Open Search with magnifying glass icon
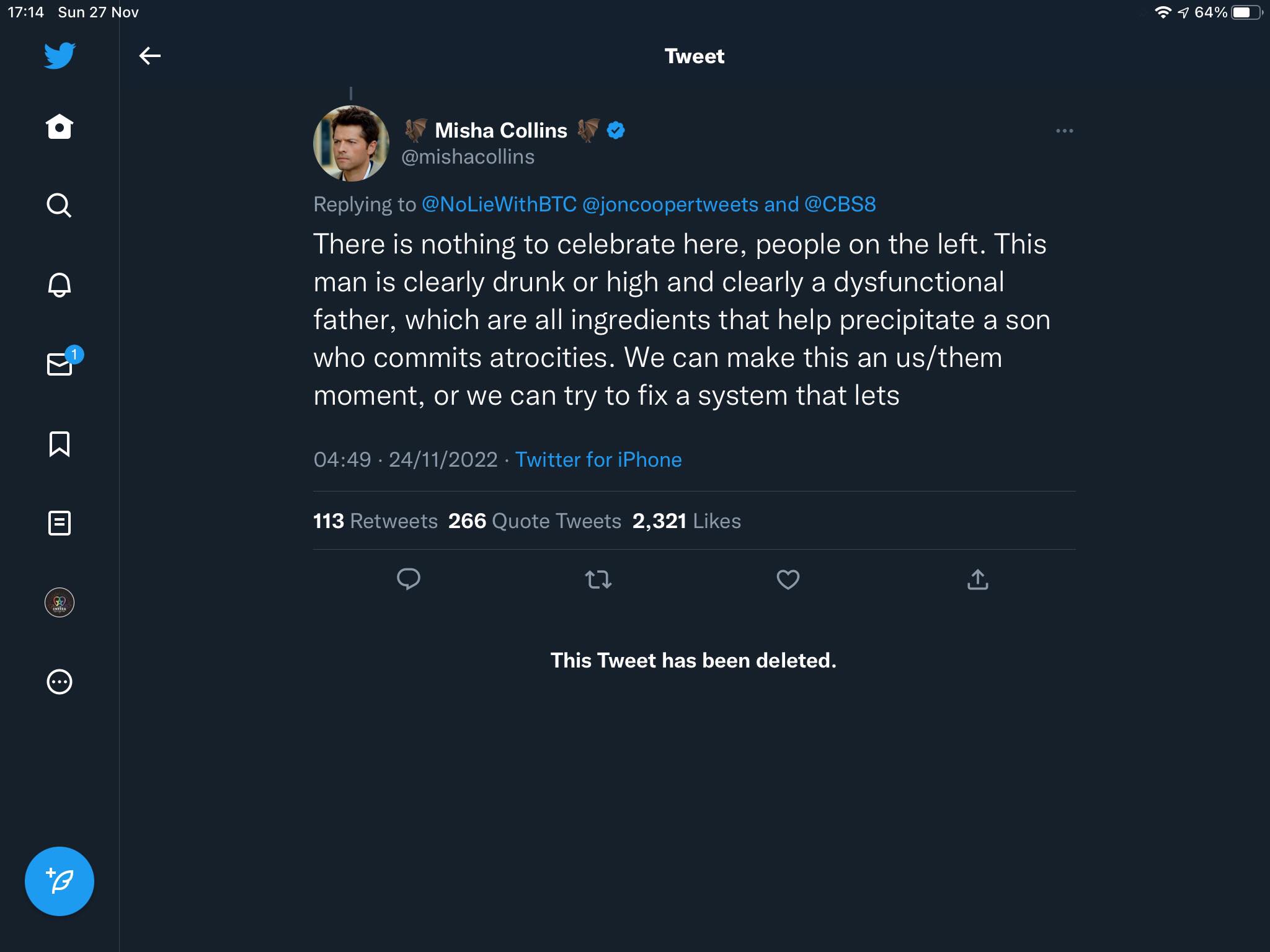Screen dimensions: 1270x952 60,205
